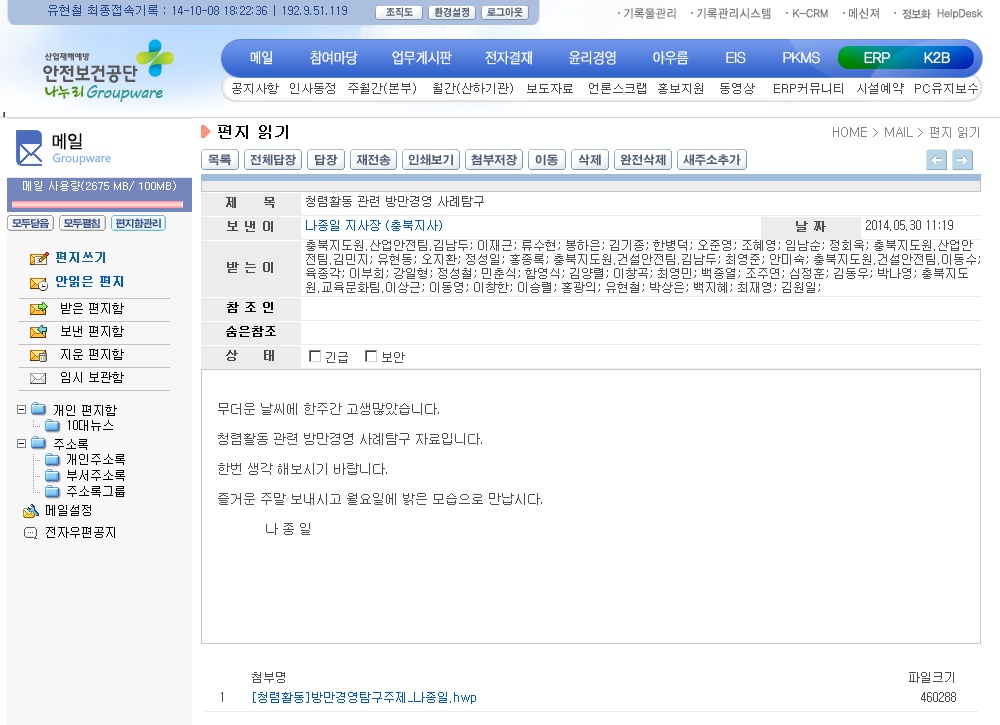Viewport: 1000px width, 725px height.
Task: Click the 로그아웃 logout button
Action: click(x=505, y=12)
